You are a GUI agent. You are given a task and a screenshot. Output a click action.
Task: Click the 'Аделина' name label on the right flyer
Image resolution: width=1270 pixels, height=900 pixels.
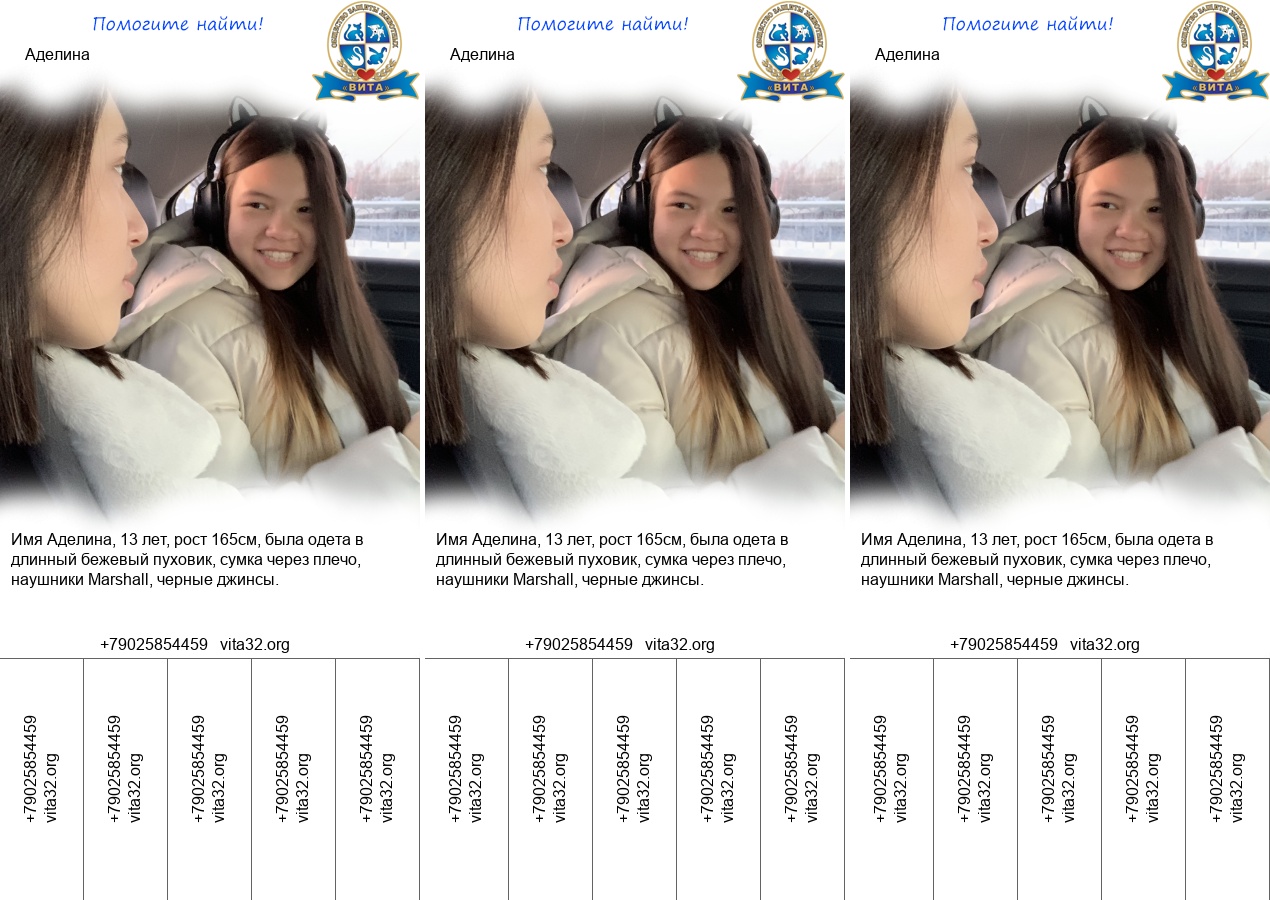coord(907,55)
